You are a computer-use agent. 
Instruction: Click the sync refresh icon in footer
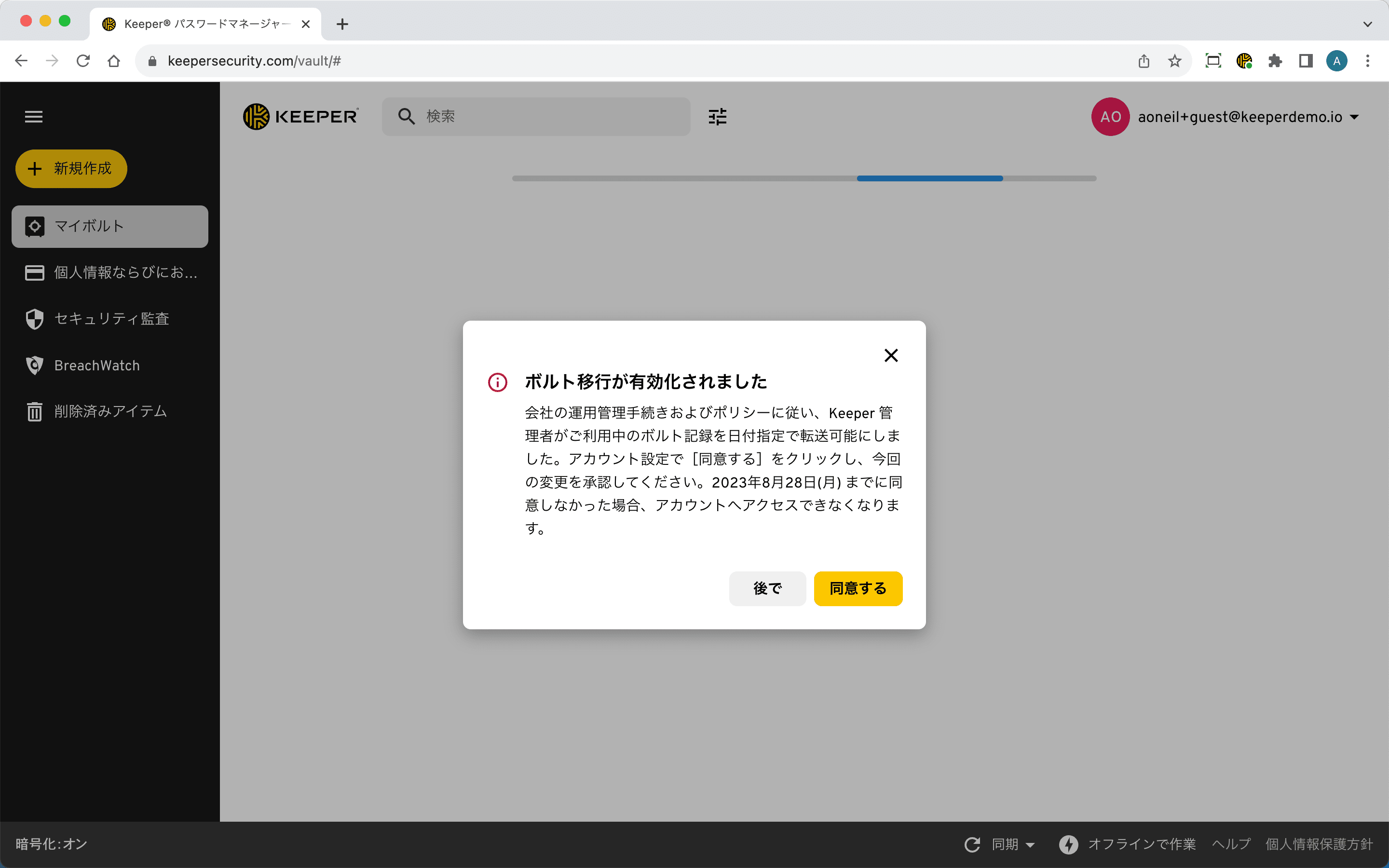(x=972, y=844)
